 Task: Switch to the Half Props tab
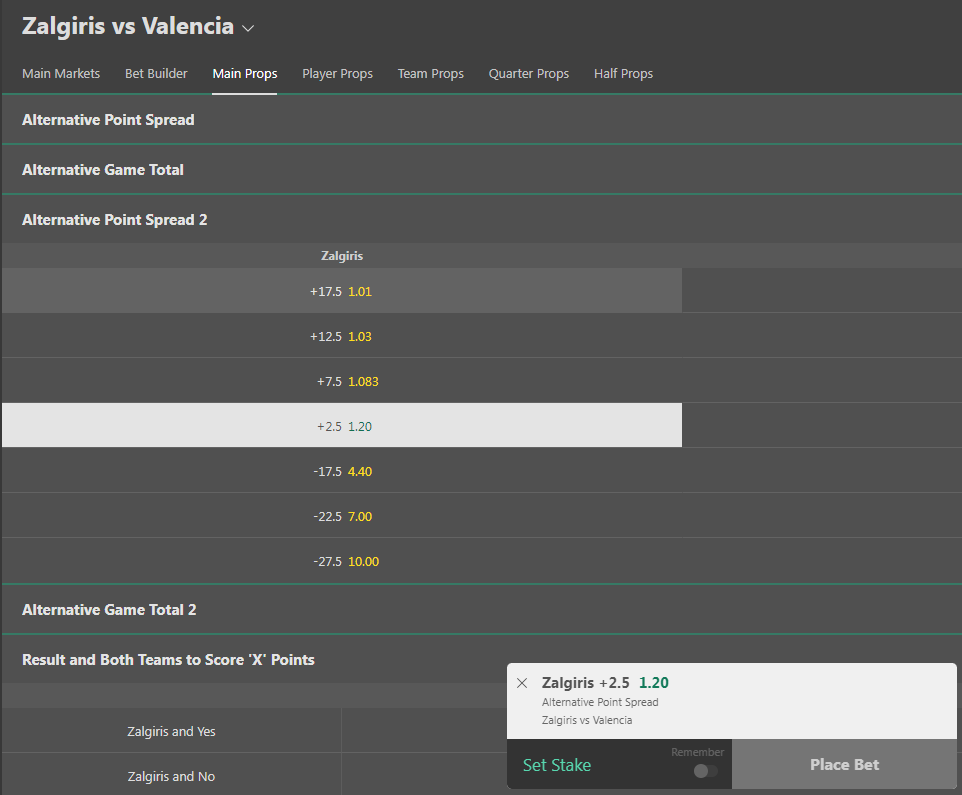tap(623, 74)
